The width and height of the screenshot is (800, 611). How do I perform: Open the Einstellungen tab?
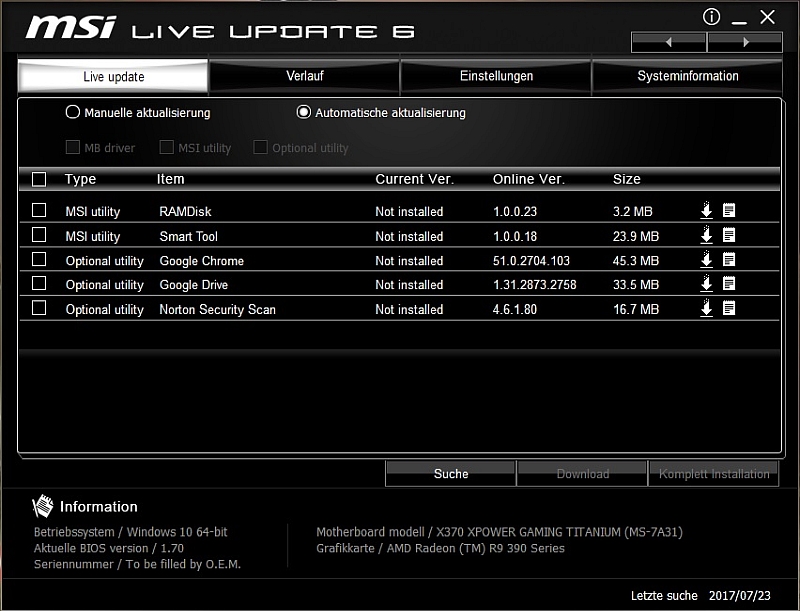pyautogui.click(x=496, y=76)
